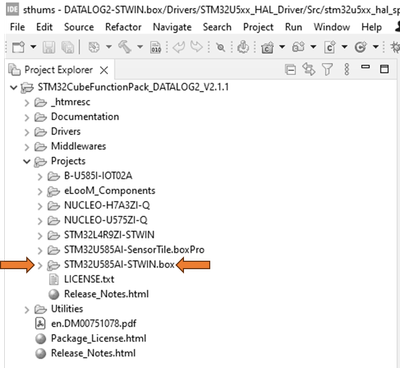The image size is (400, 368).
Task: Select LICENSE.txt in Projects folder
Action: [x=89, y=279]
